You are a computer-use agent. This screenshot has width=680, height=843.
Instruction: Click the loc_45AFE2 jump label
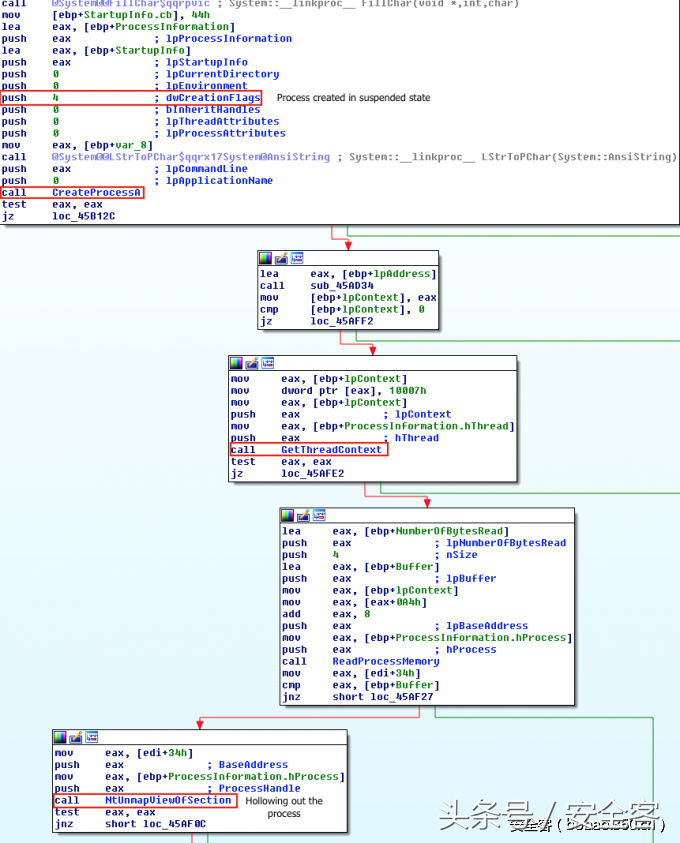click(x=312, y=473)
